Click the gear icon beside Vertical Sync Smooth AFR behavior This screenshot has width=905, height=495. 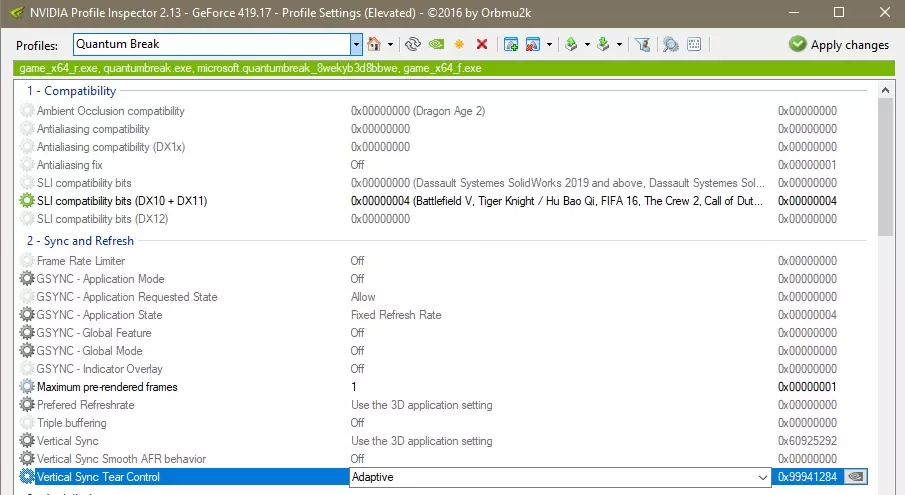[27, 459]
